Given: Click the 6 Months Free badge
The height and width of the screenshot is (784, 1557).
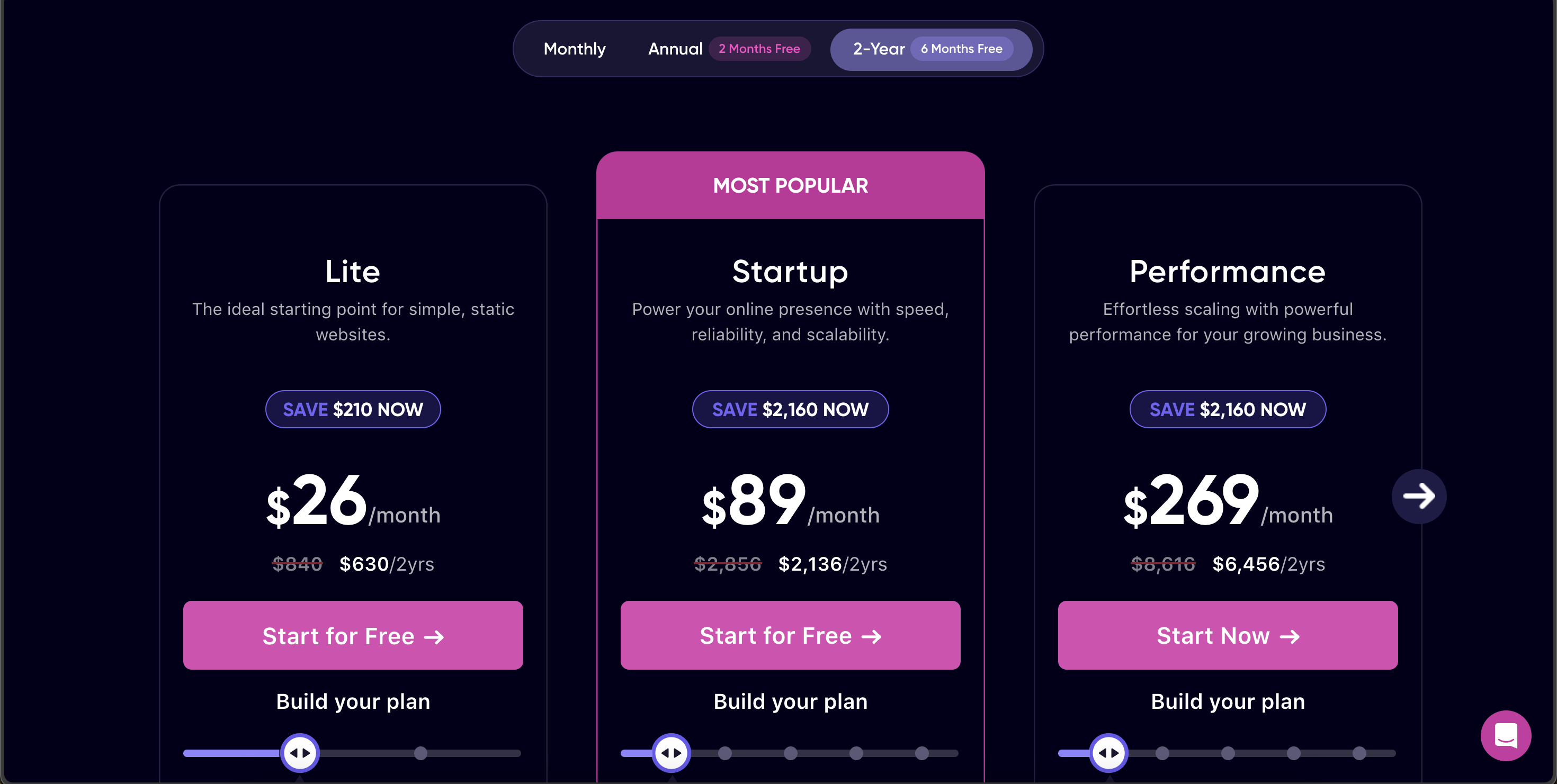Looking at the screenshot, I should point(961,49).
